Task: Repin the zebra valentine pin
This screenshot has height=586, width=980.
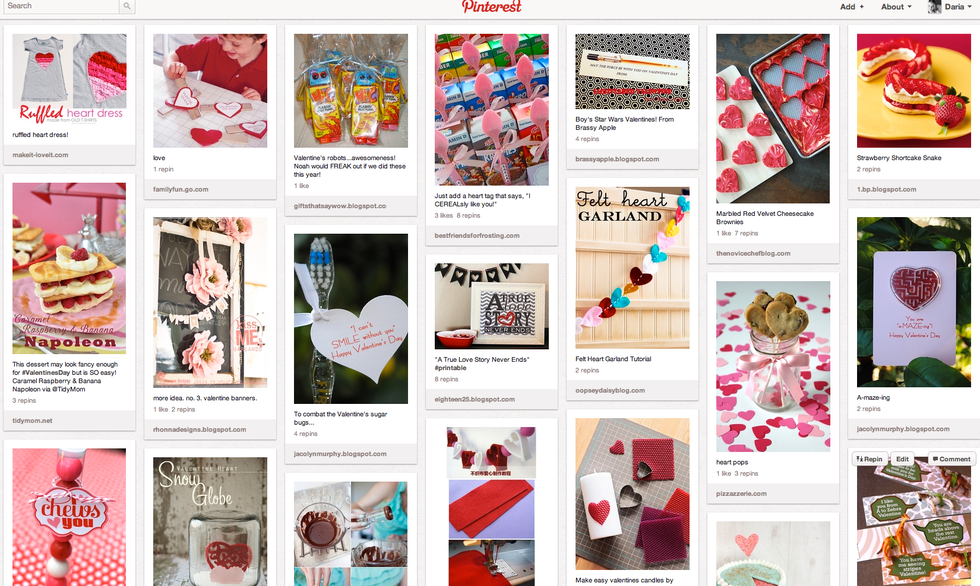Action: (869, 459)
